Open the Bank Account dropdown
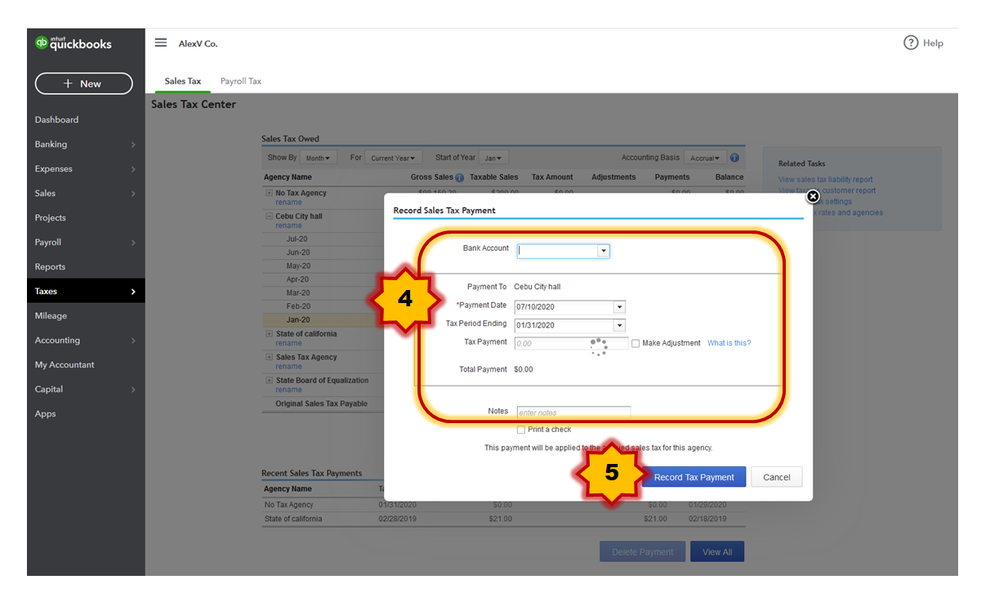 point(603,251)
